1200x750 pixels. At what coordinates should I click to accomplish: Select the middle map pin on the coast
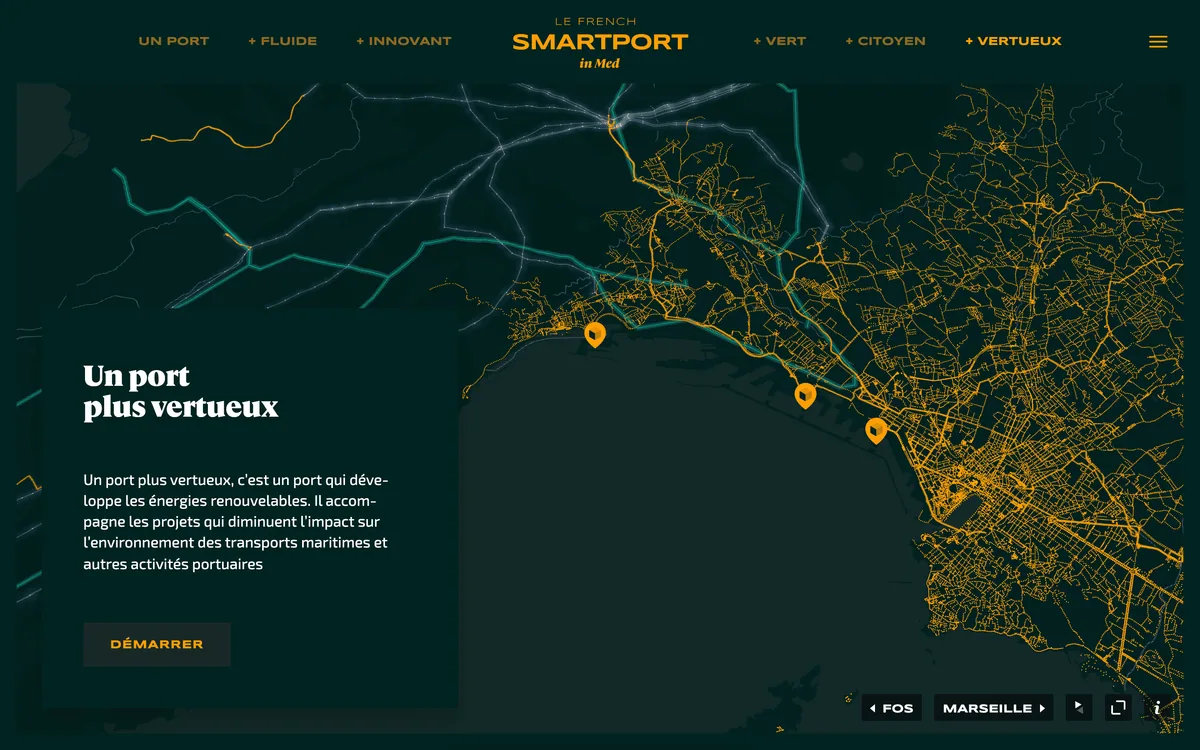point(806,393)
